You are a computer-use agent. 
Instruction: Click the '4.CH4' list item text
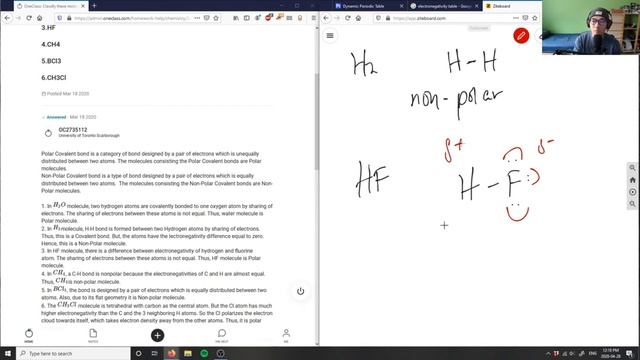[x=51, y=44]
